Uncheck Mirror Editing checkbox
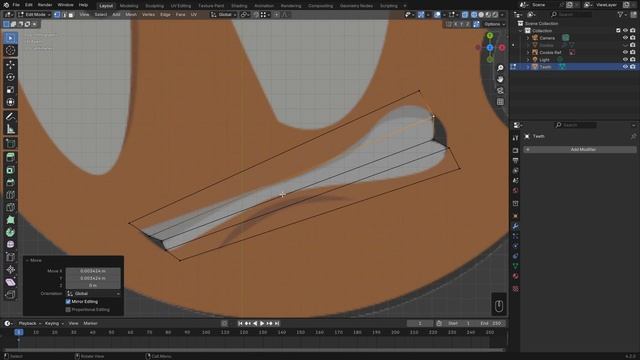640x360 pixels. (68, 302)
